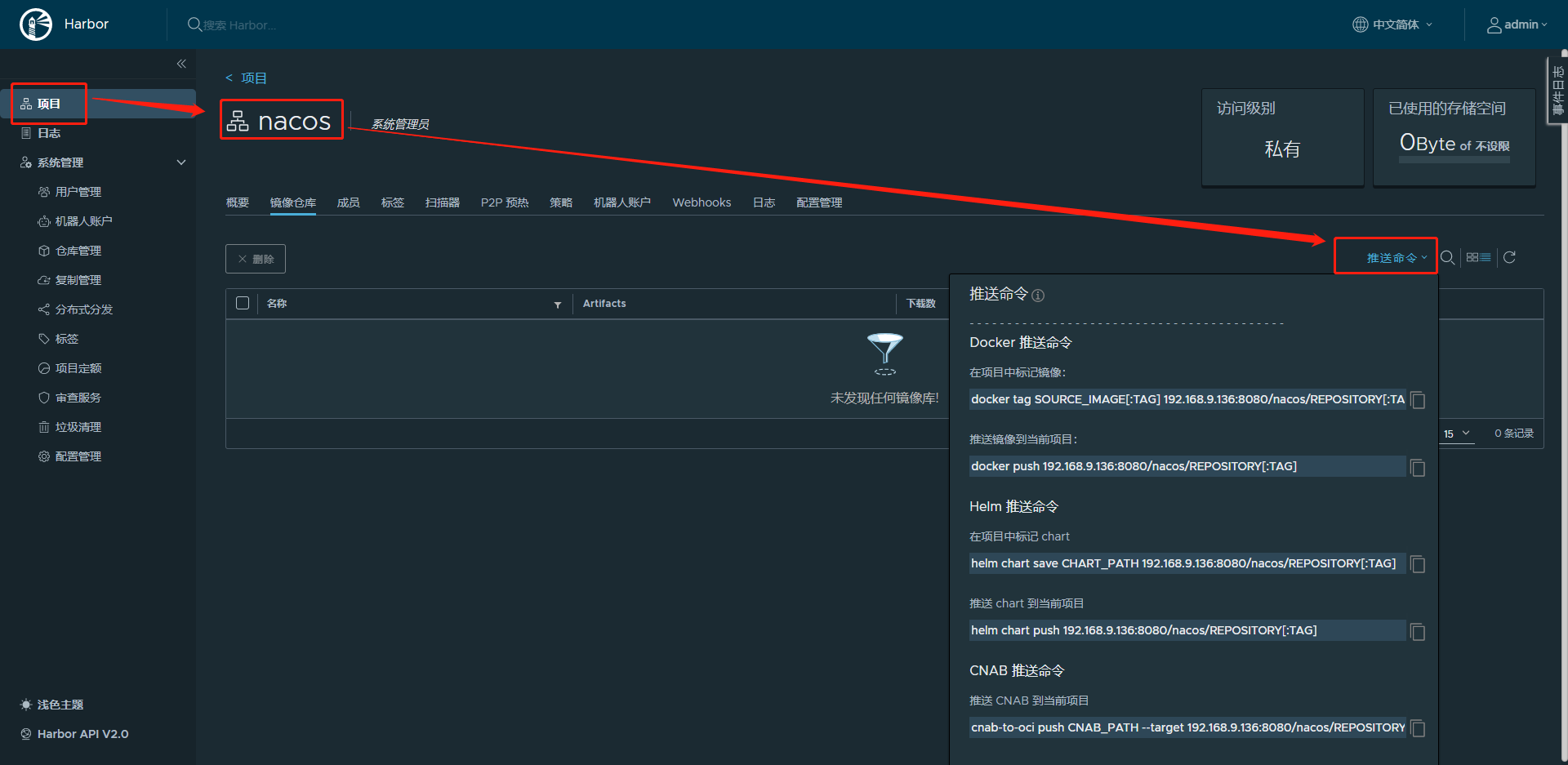Screen dimensions: 1568x765
Task: Go to 日志 in sidebar
Action: coord(49,133)
